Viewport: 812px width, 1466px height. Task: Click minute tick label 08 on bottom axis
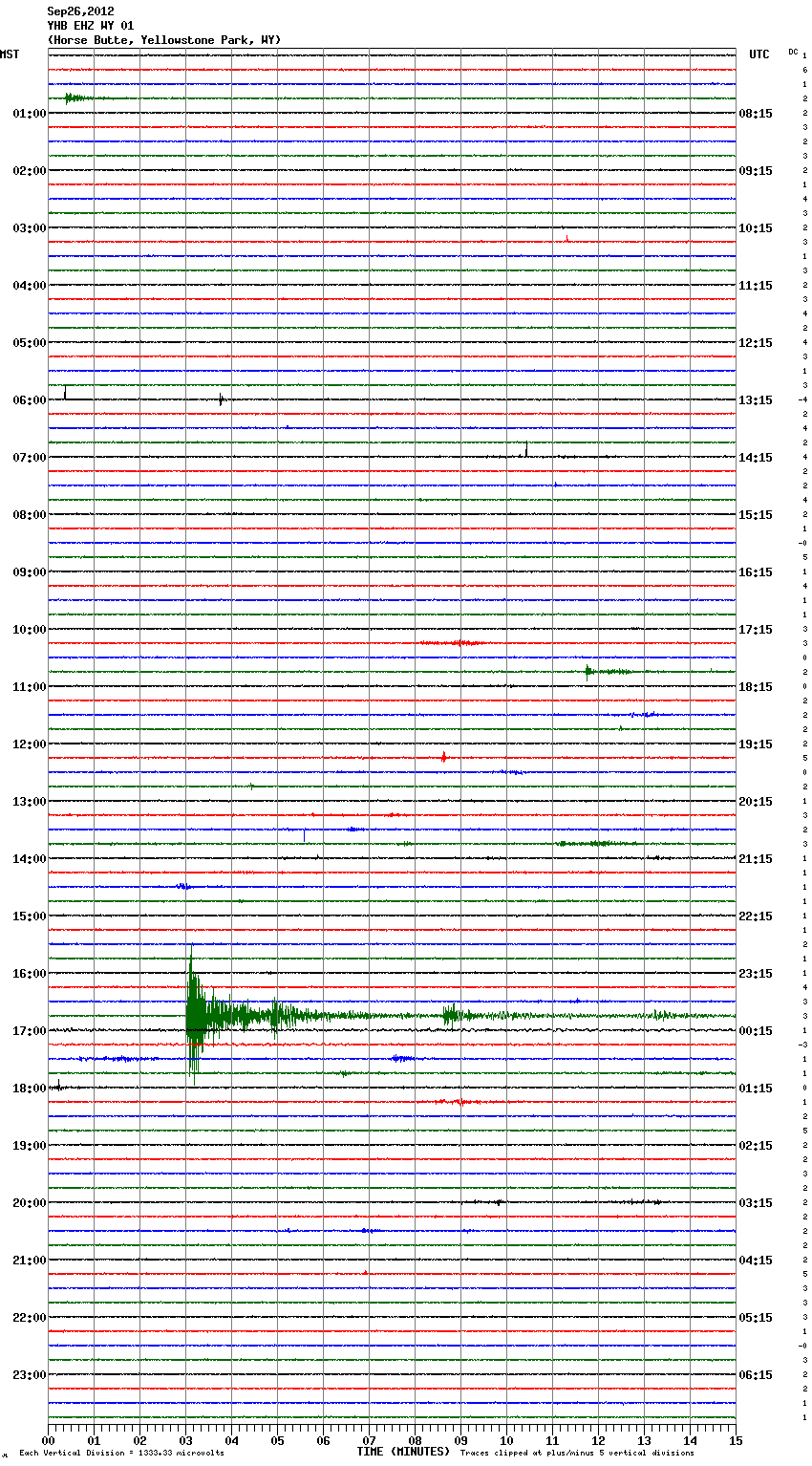pyautogui.click(x=415, y=1440)
